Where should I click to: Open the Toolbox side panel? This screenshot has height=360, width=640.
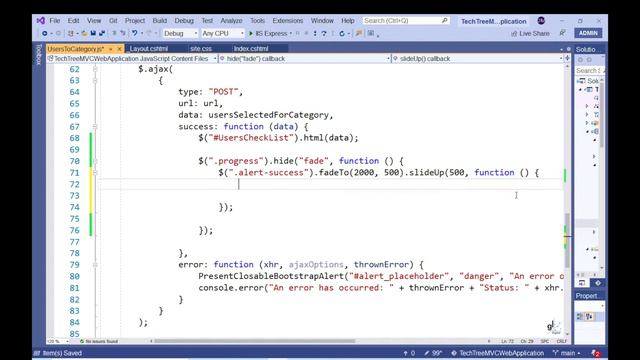(39, 54)
